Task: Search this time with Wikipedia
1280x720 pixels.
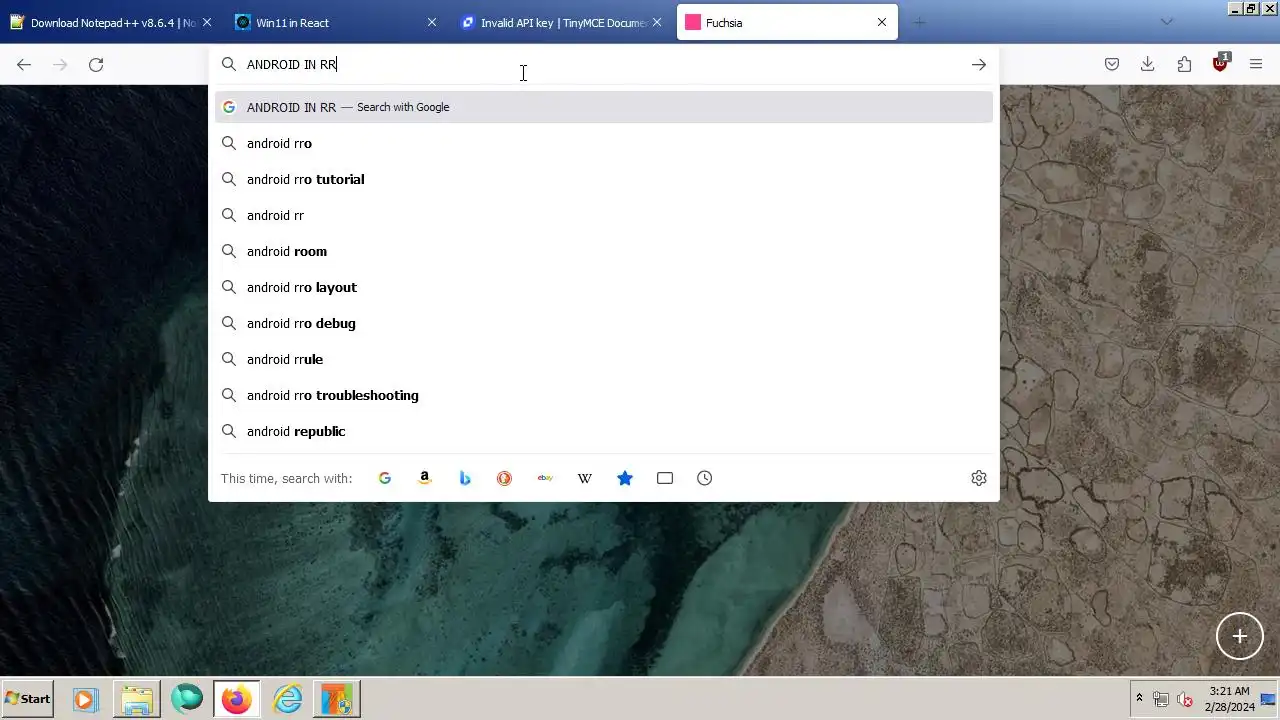Action: click(585, 478)
